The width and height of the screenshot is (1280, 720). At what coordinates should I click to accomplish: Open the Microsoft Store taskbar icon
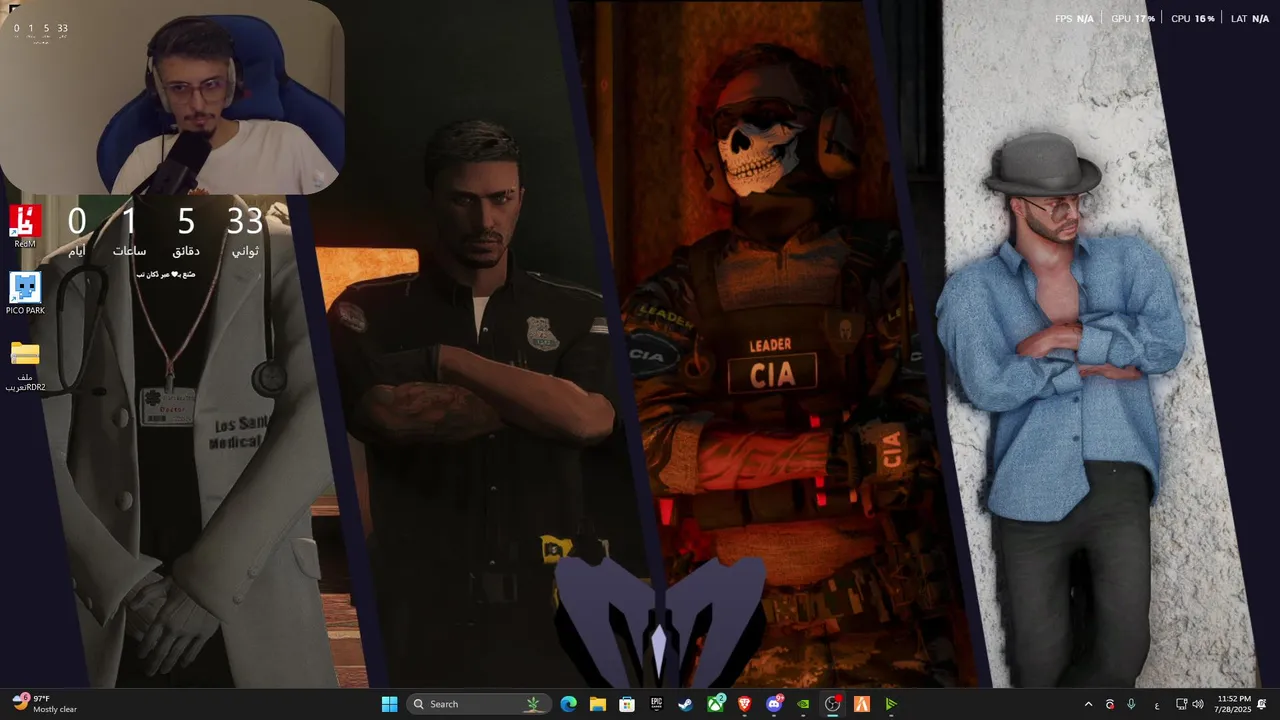627,704
